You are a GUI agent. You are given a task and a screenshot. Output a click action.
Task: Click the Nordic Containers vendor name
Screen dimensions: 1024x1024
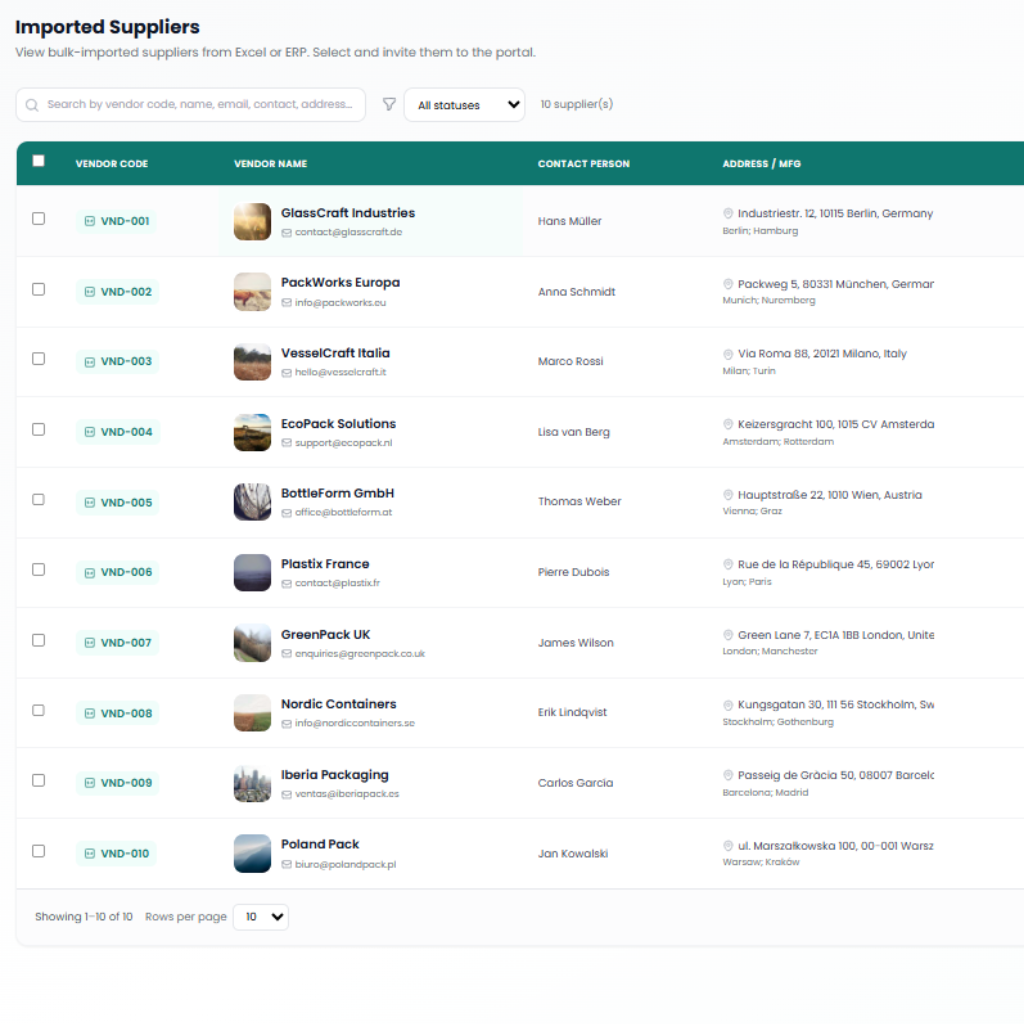338,704
